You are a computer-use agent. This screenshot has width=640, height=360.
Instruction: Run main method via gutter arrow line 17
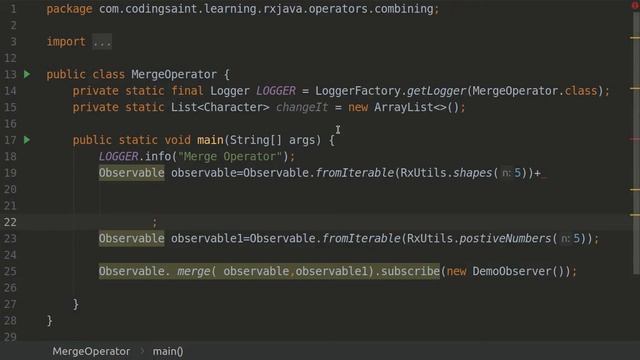tap(27, 140)
